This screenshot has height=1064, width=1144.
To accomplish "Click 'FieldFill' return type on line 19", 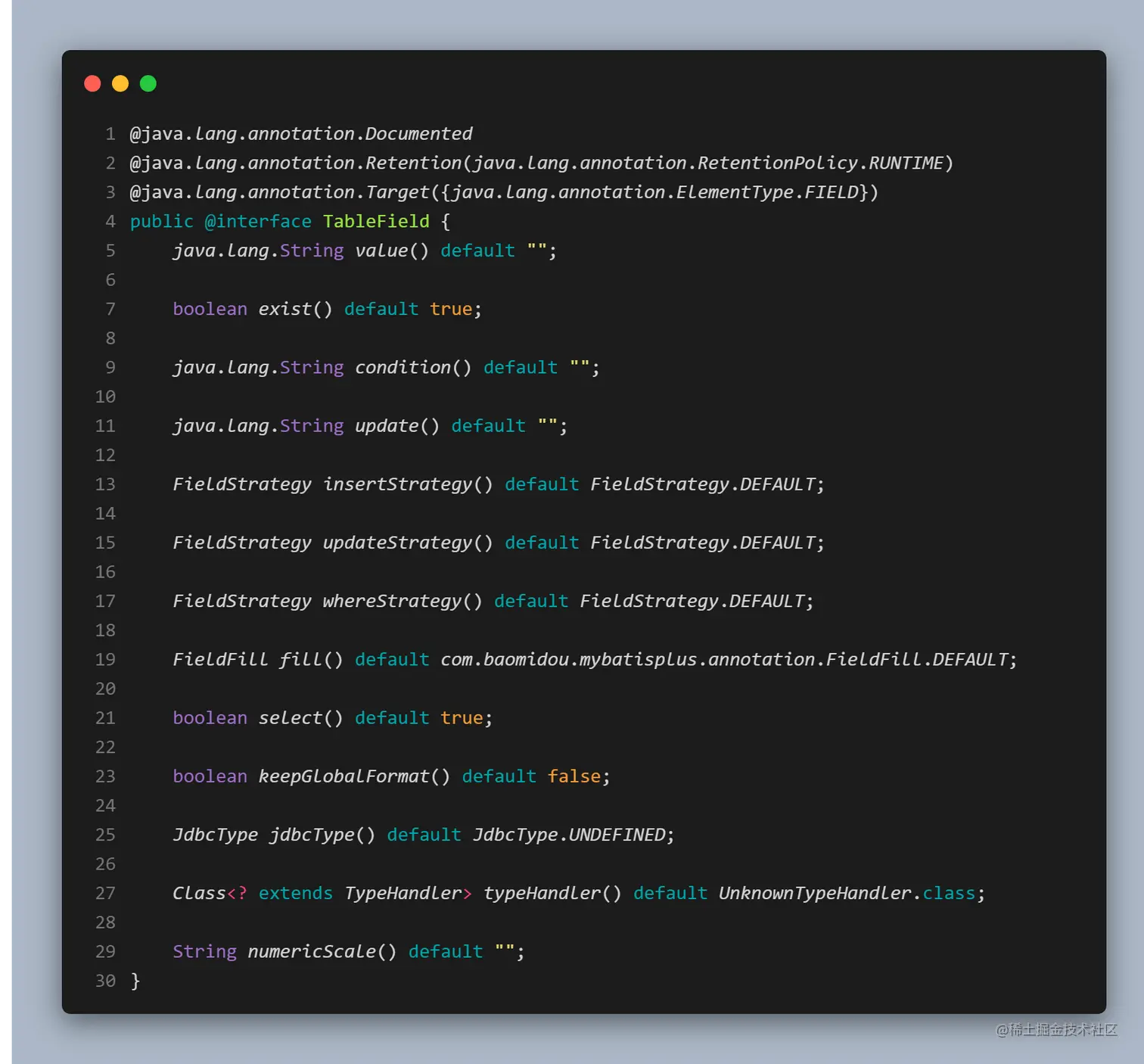I will tap(220, 659).
